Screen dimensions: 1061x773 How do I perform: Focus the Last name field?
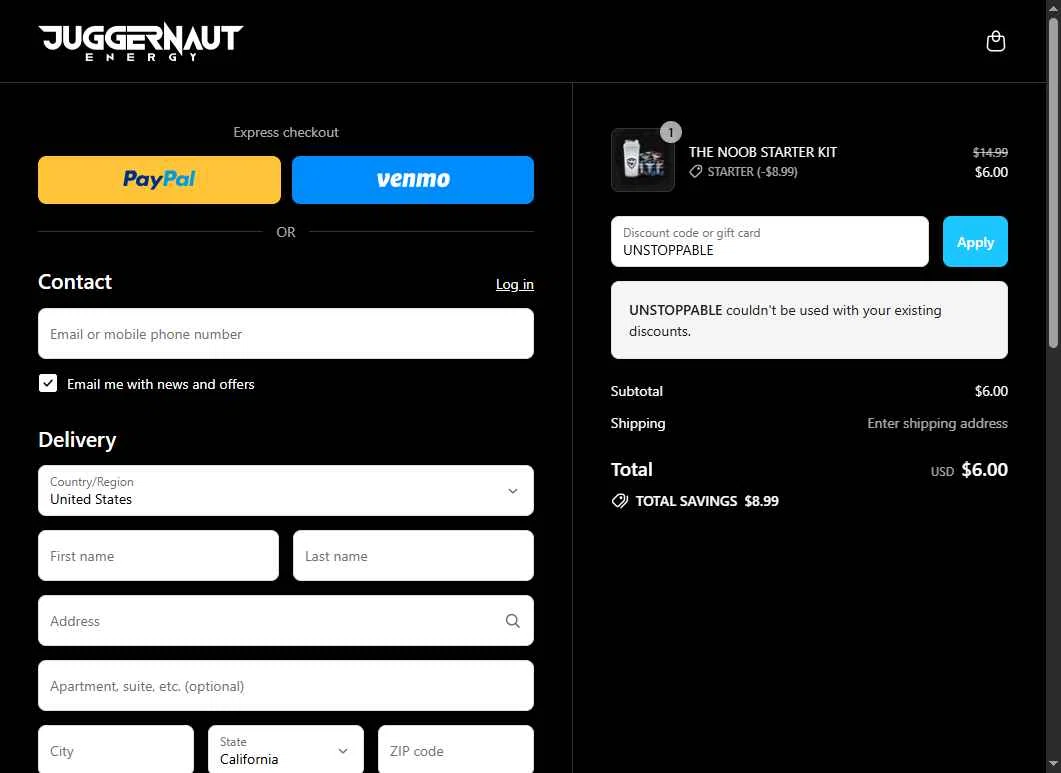(x=413, y=556)
